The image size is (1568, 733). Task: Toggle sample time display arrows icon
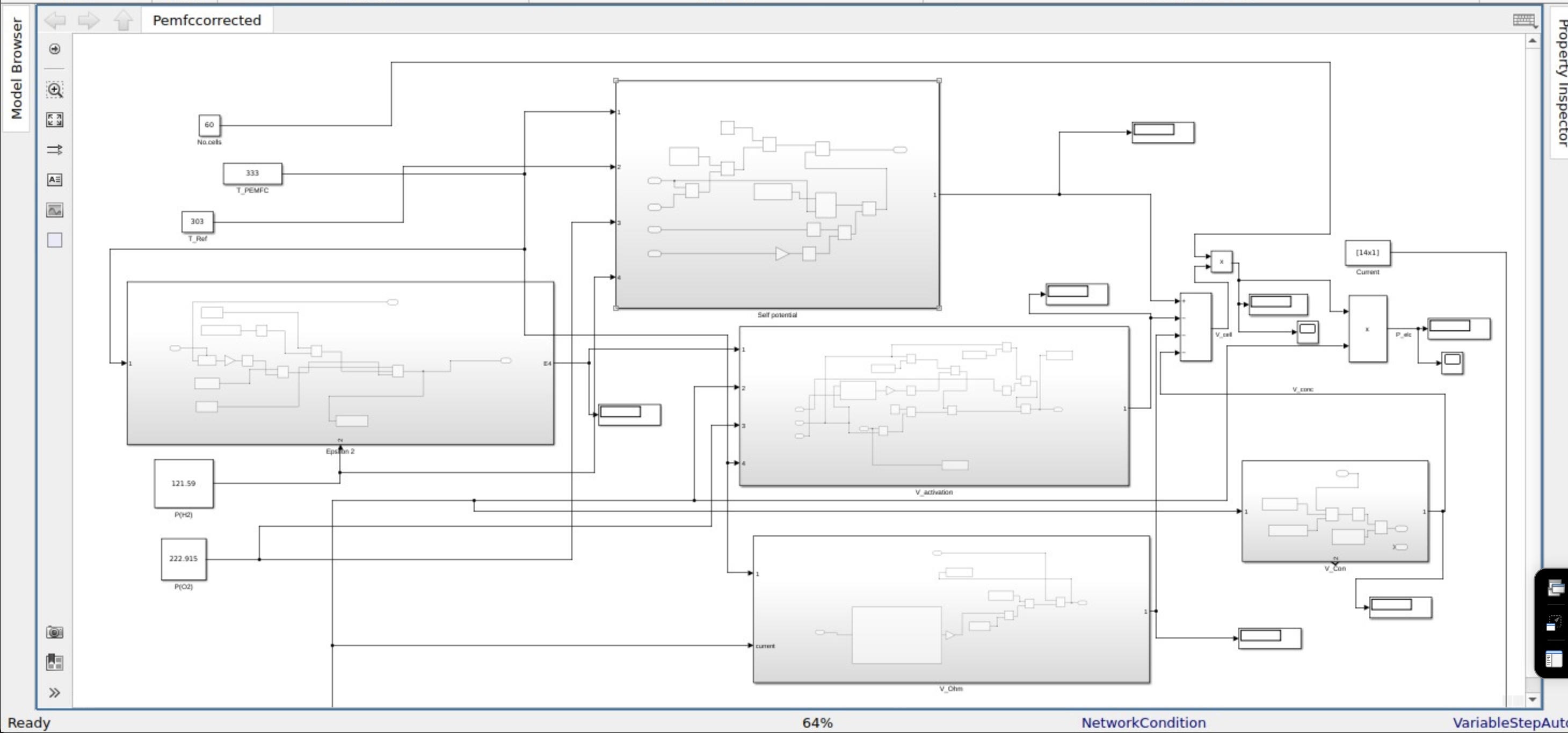55,150
